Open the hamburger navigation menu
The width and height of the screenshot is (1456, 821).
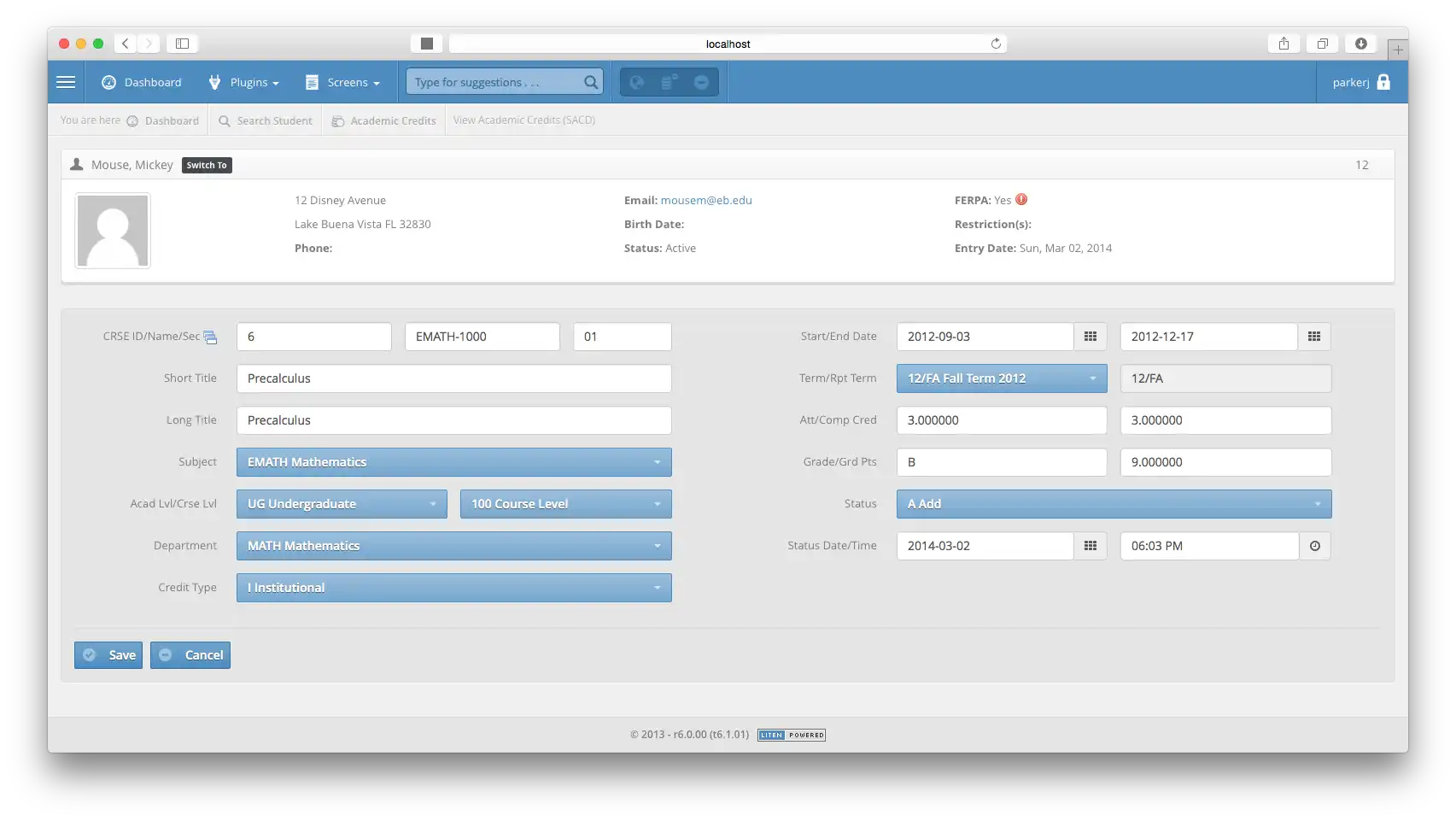click(66, 81)
